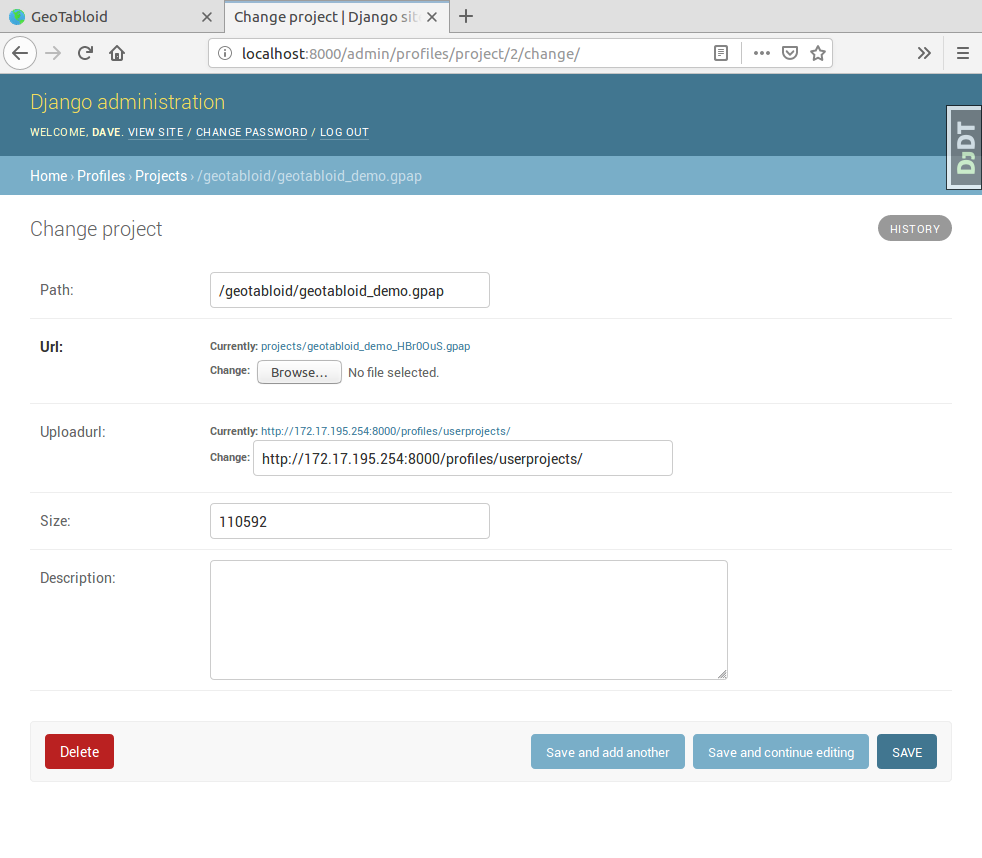Image resolution: width=982 pixels, height=858 pixels.
Task: Click the red Delete button
Action: pyautogui.click(x=80, y=752)
